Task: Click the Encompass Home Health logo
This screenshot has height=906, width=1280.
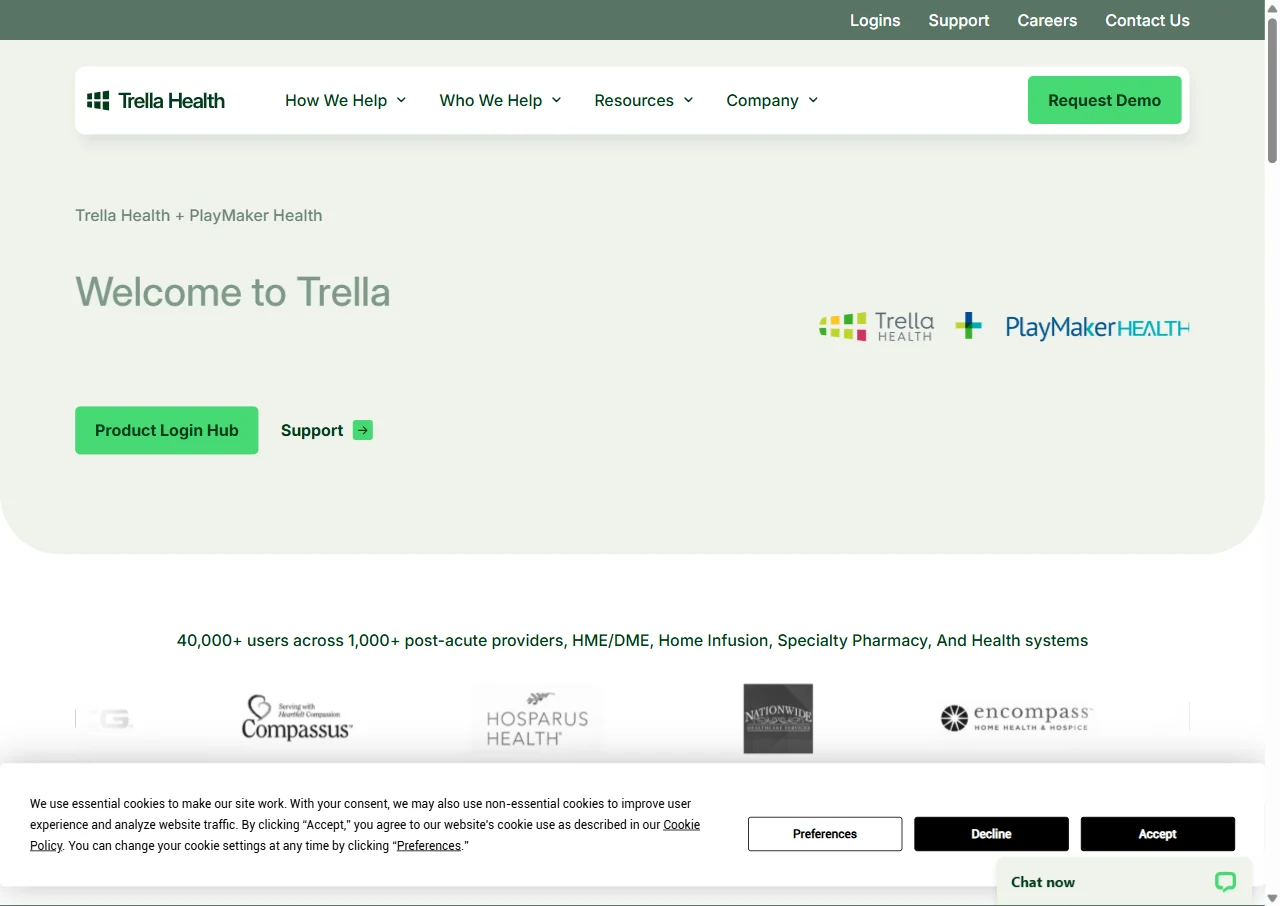Action: click(1017, 717)
